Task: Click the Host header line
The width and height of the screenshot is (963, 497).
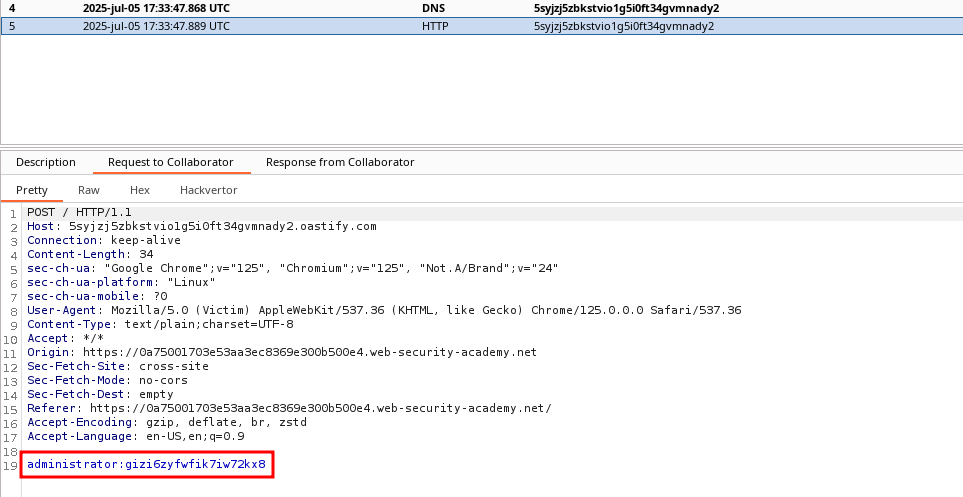Action: pyautogui.click(x=201, y=226)
